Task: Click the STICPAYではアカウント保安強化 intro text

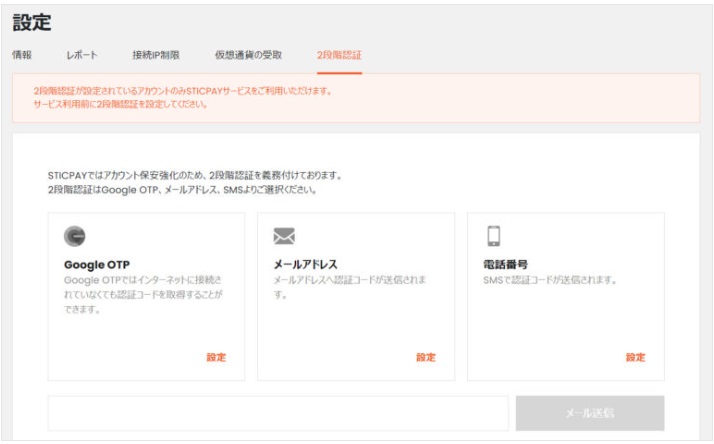Action: point(195,182)
